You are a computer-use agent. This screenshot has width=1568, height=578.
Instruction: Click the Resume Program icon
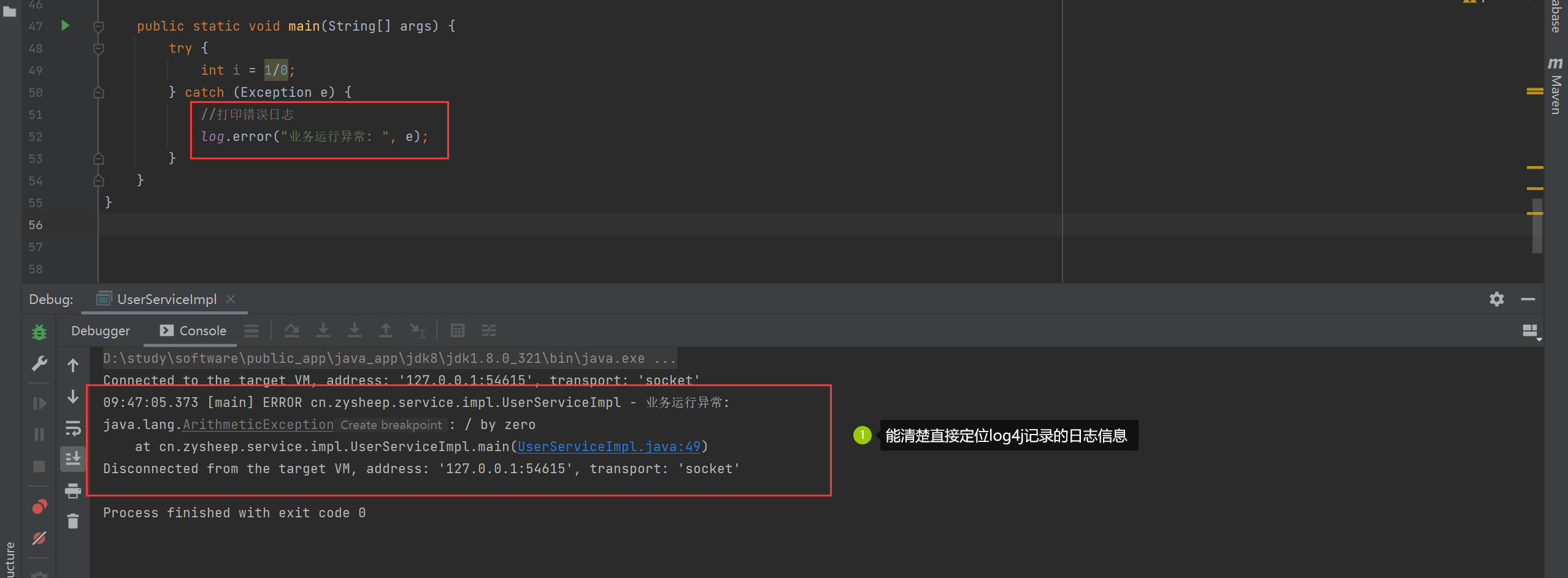tap(39, 403)
